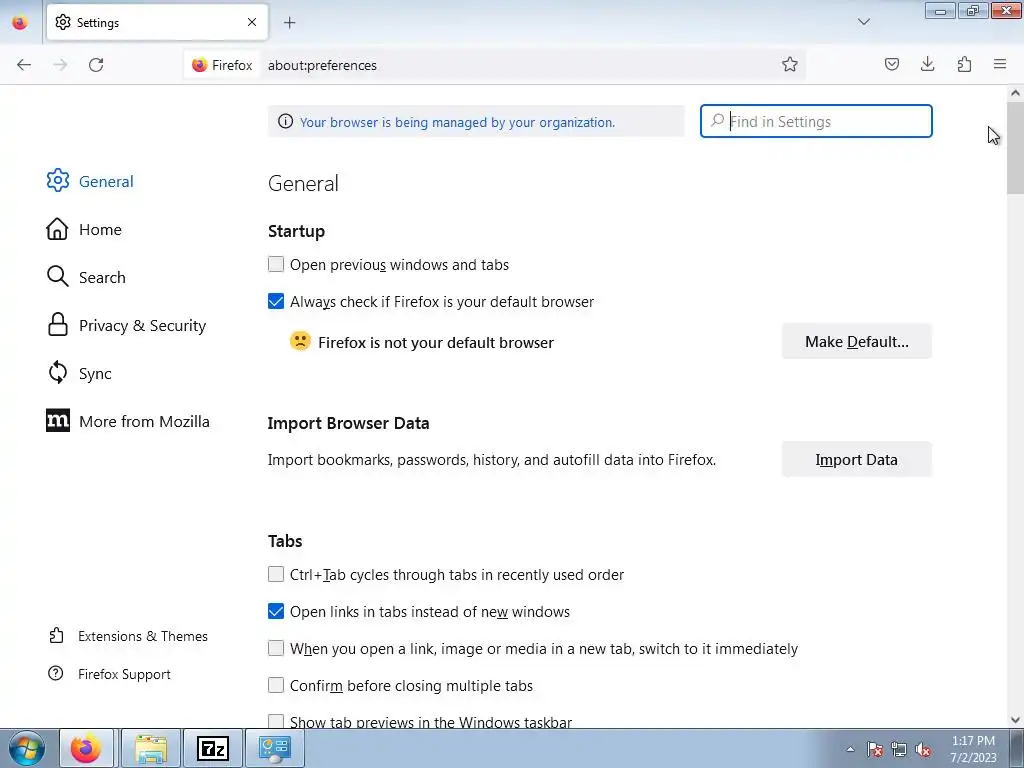Click the Firefox Support question mark icon
This screenshot has width=1024, height=768.
coord(56,673)
